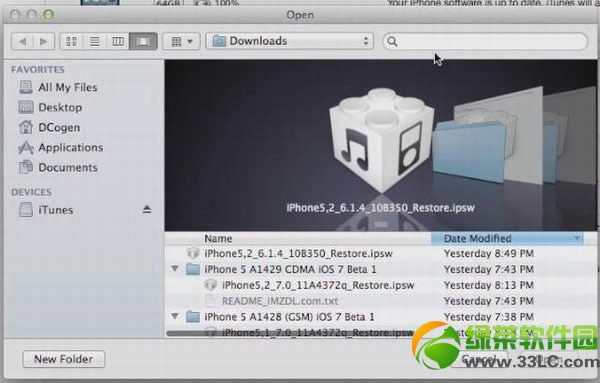
Task: Select the ipsw Cover Flow preview
Action: click(381, 140)
